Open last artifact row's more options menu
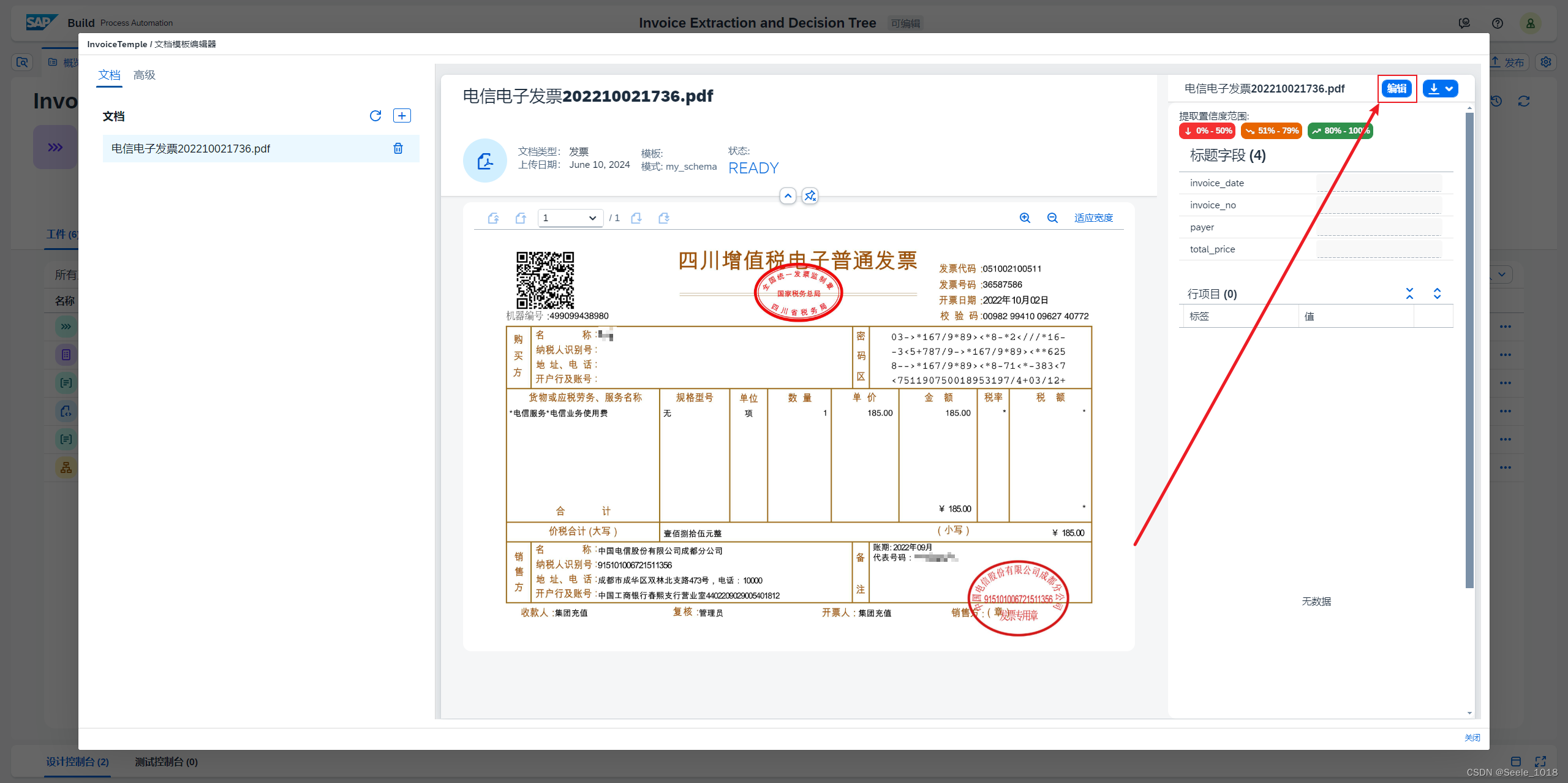 [1506, 467]
